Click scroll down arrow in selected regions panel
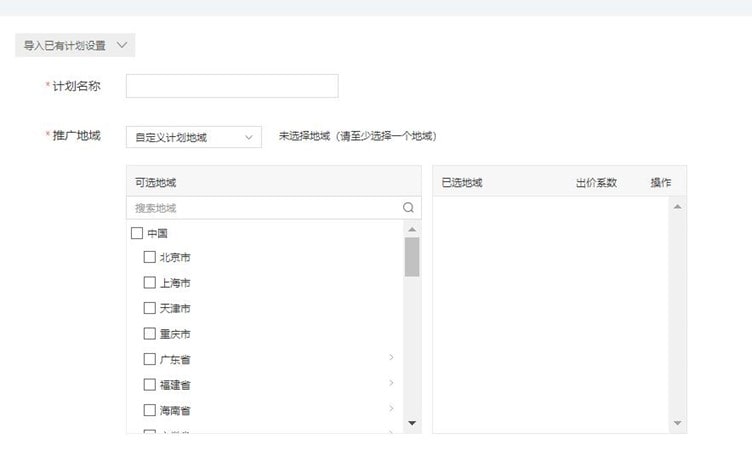752x462 pixels. tap(678, 424)
